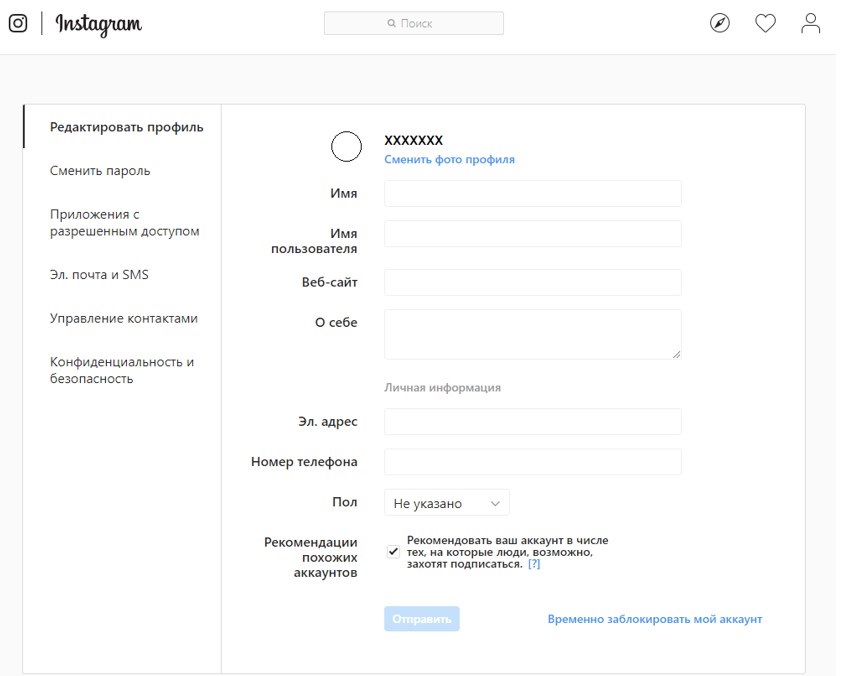
Task: Open the Пол dropdown showing Не указано
Action: pyautogui.click(x=447, y=503)
